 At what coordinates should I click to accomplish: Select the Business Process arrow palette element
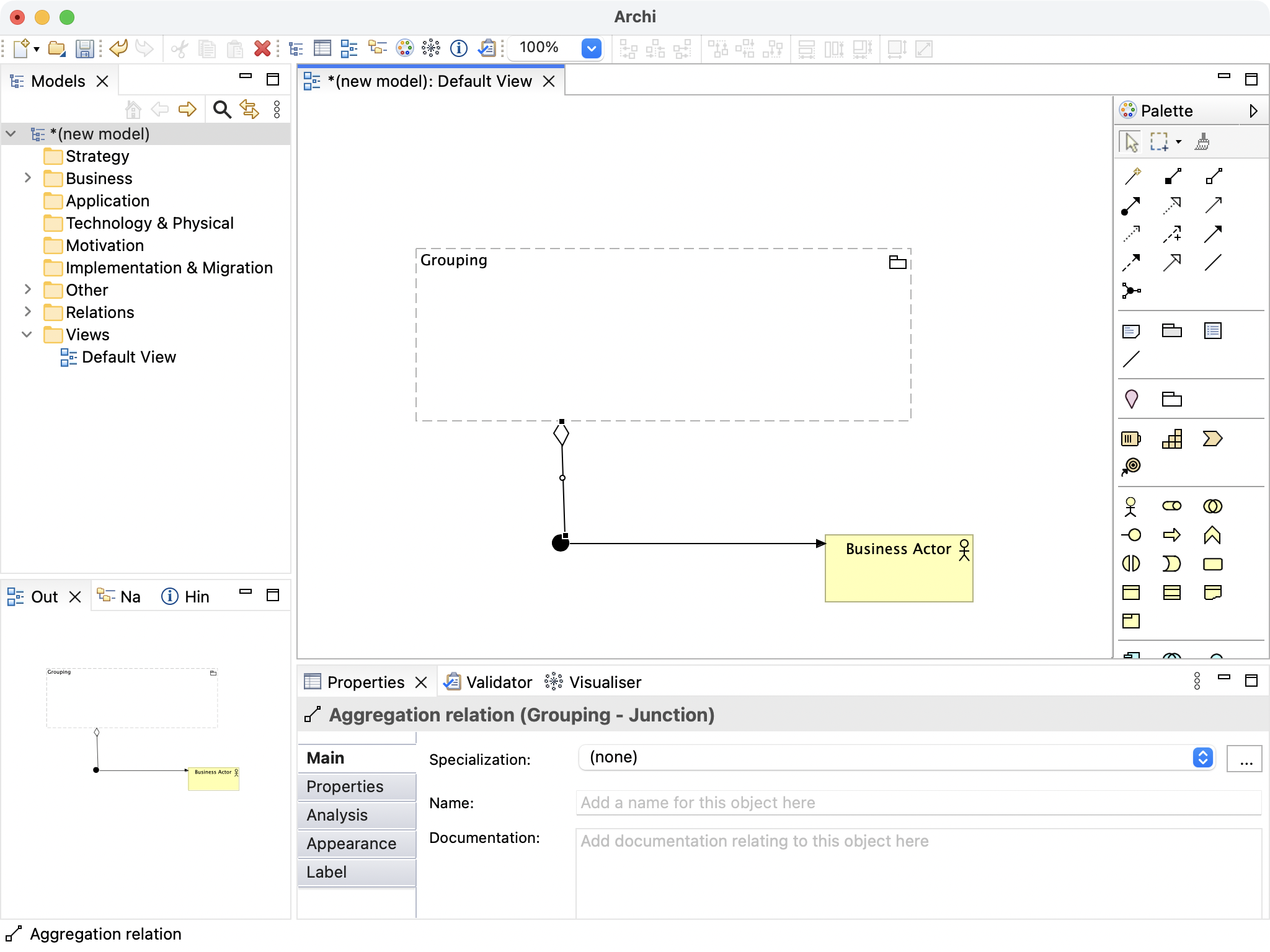pyautogui.click(x=1172, y=535)
